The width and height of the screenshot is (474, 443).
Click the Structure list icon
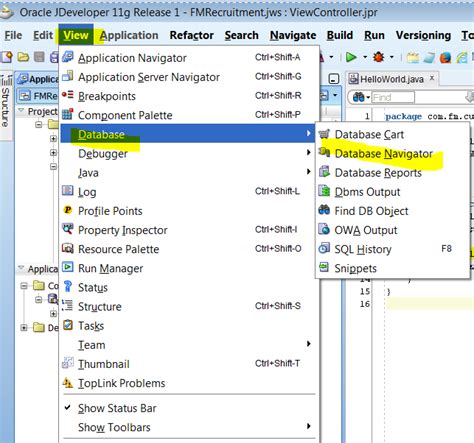coord(67,305)
